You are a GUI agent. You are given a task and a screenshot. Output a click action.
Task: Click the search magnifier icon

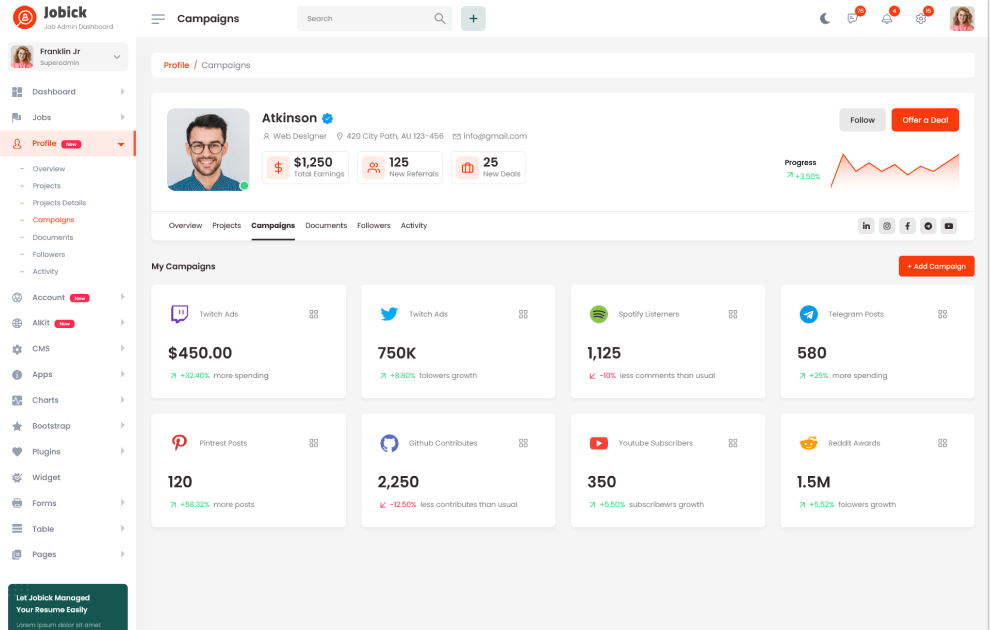coord(439,18)
